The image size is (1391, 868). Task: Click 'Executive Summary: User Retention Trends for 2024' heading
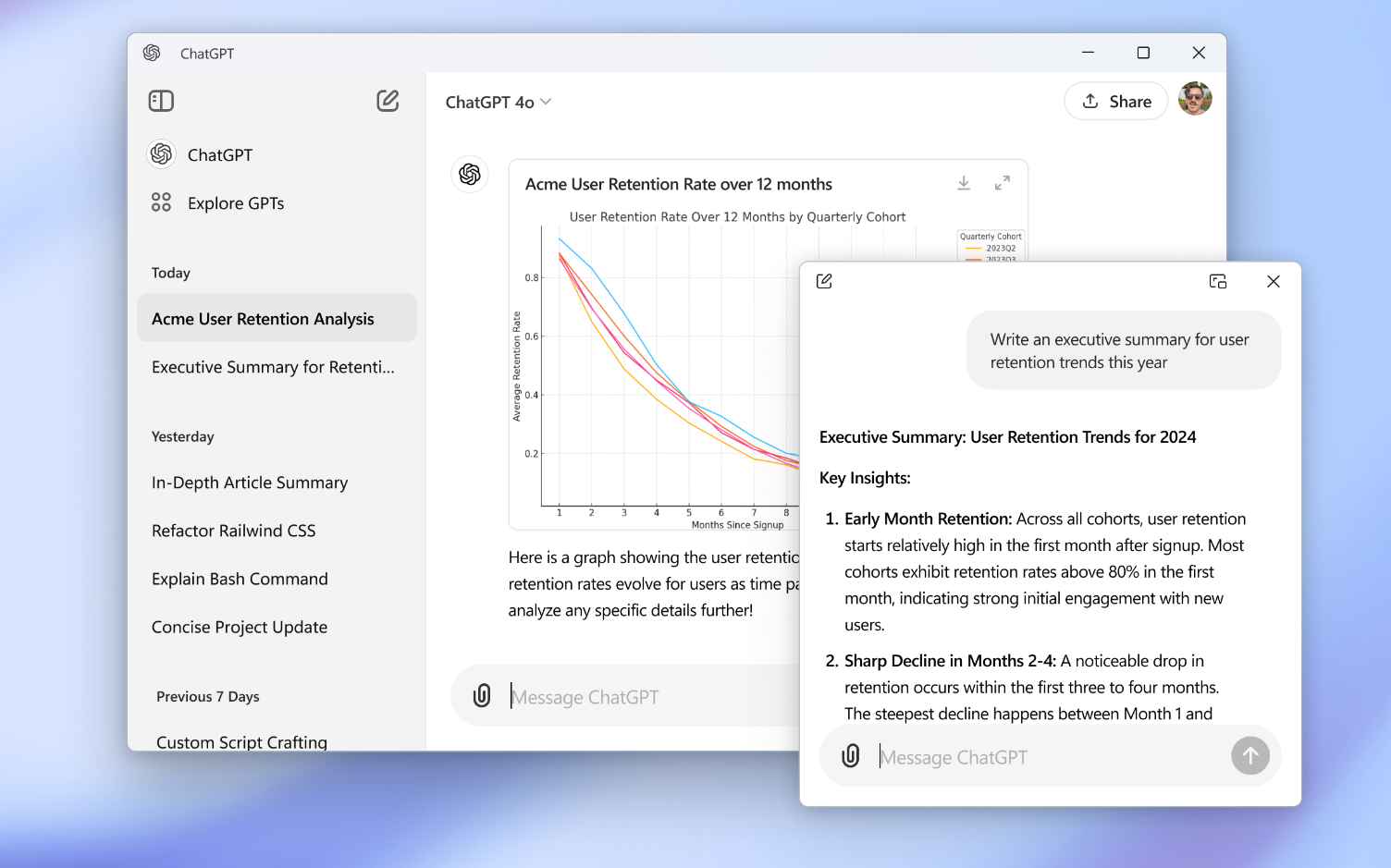point(1007,437)
